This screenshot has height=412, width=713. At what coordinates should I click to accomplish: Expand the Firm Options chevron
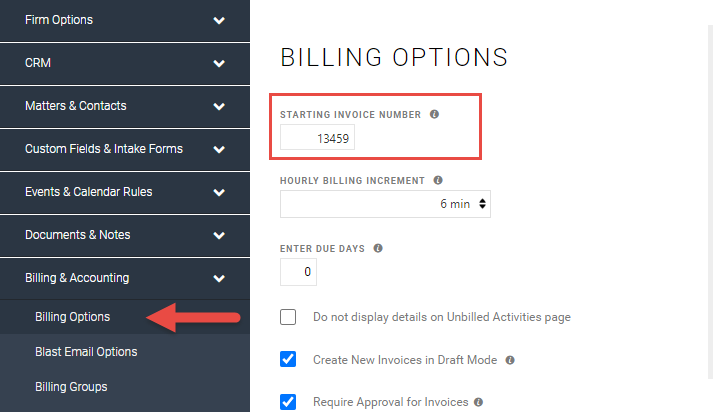tap(219, 20)
